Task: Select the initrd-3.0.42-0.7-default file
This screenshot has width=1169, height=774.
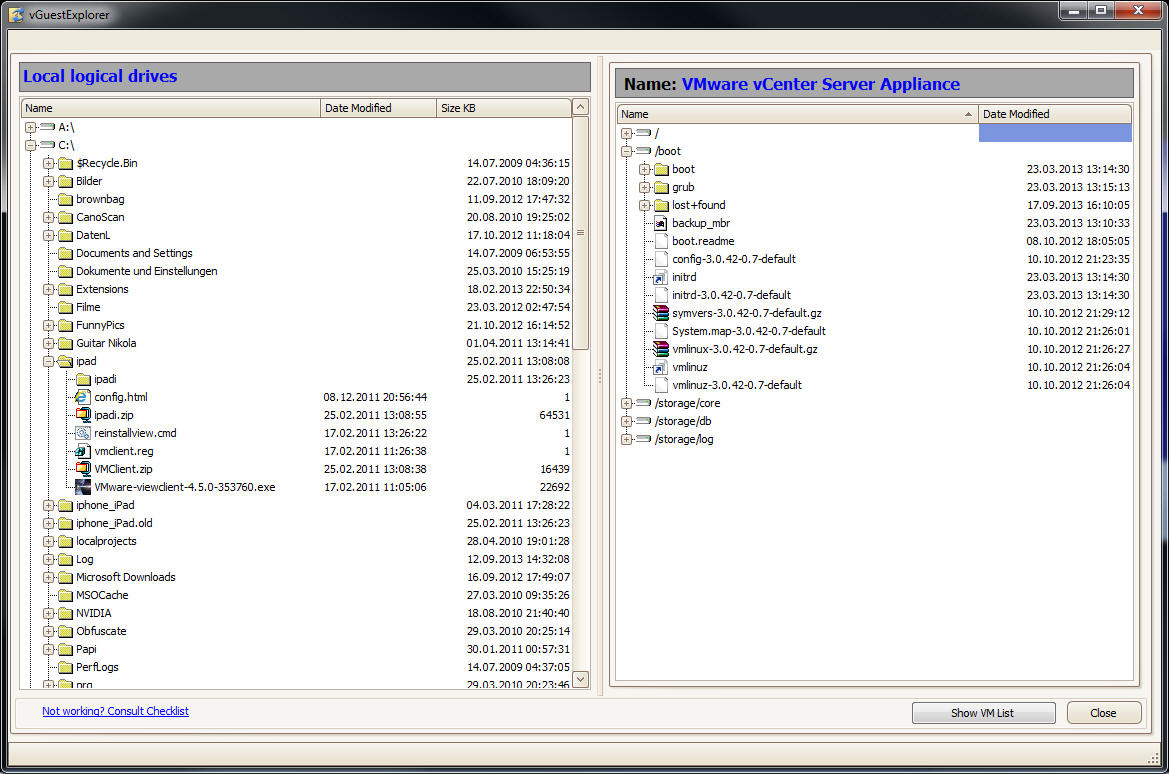Action: (x=731, y=295)
